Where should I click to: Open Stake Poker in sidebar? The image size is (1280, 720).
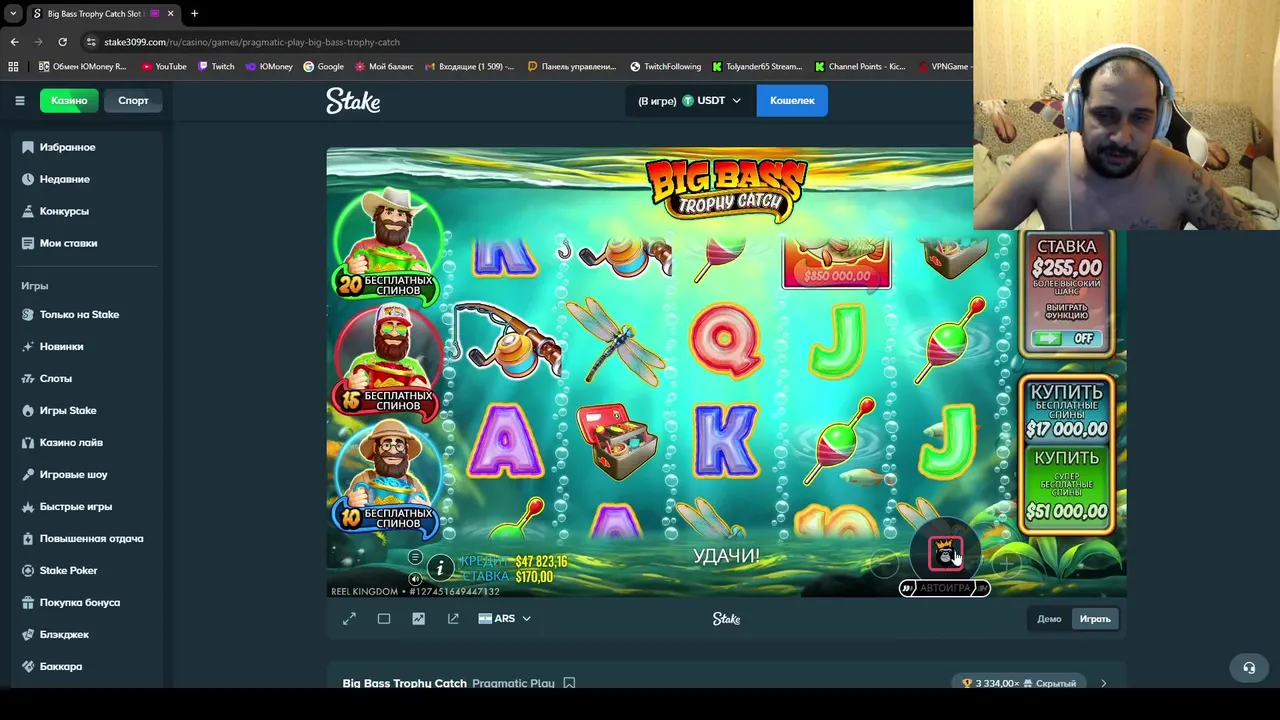coord(87,570)
